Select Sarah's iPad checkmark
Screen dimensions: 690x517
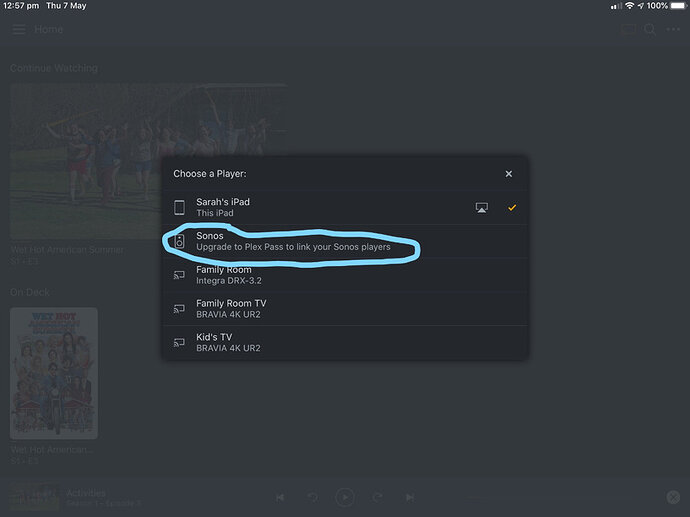(512, 207)
